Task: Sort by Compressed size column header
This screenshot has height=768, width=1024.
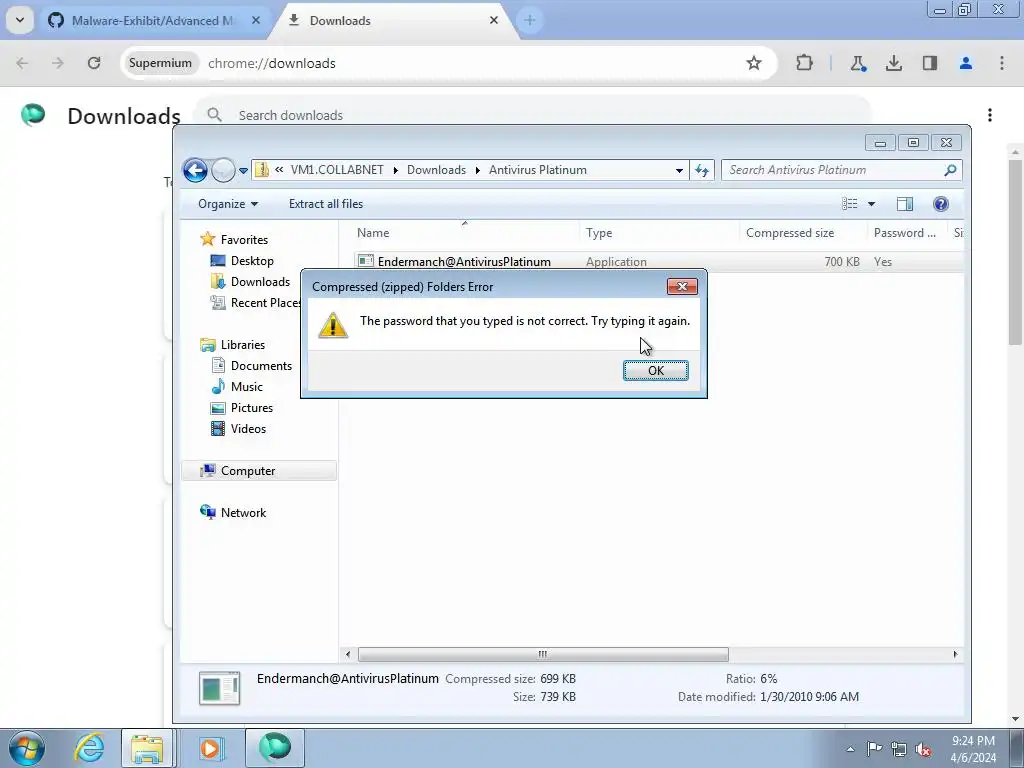Action: tap(803, 232)
